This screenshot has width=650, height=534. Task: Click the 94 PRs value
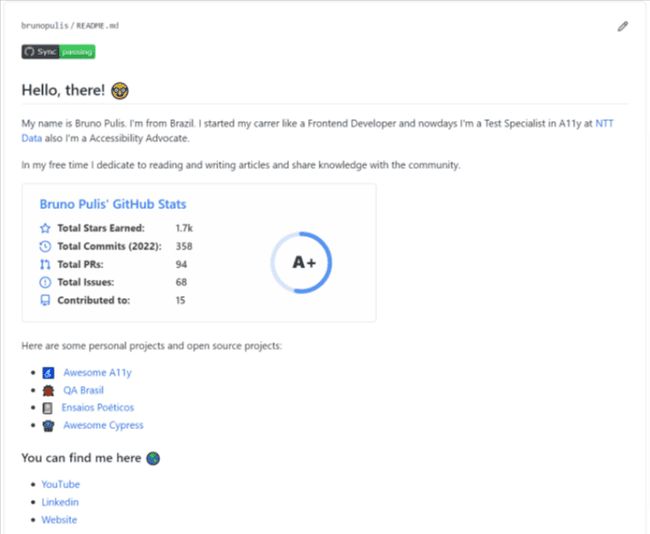pyautogui.click(x=181, y=264)
